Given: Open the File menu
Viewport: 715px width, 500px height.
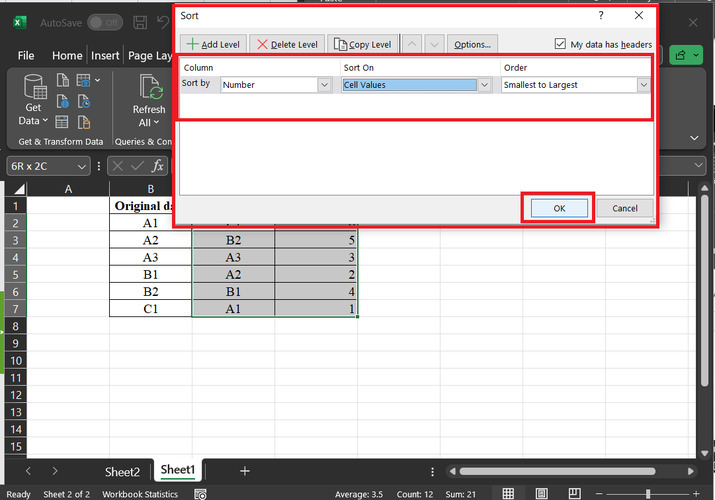Looking at the screenshot, I should point(26,56).
